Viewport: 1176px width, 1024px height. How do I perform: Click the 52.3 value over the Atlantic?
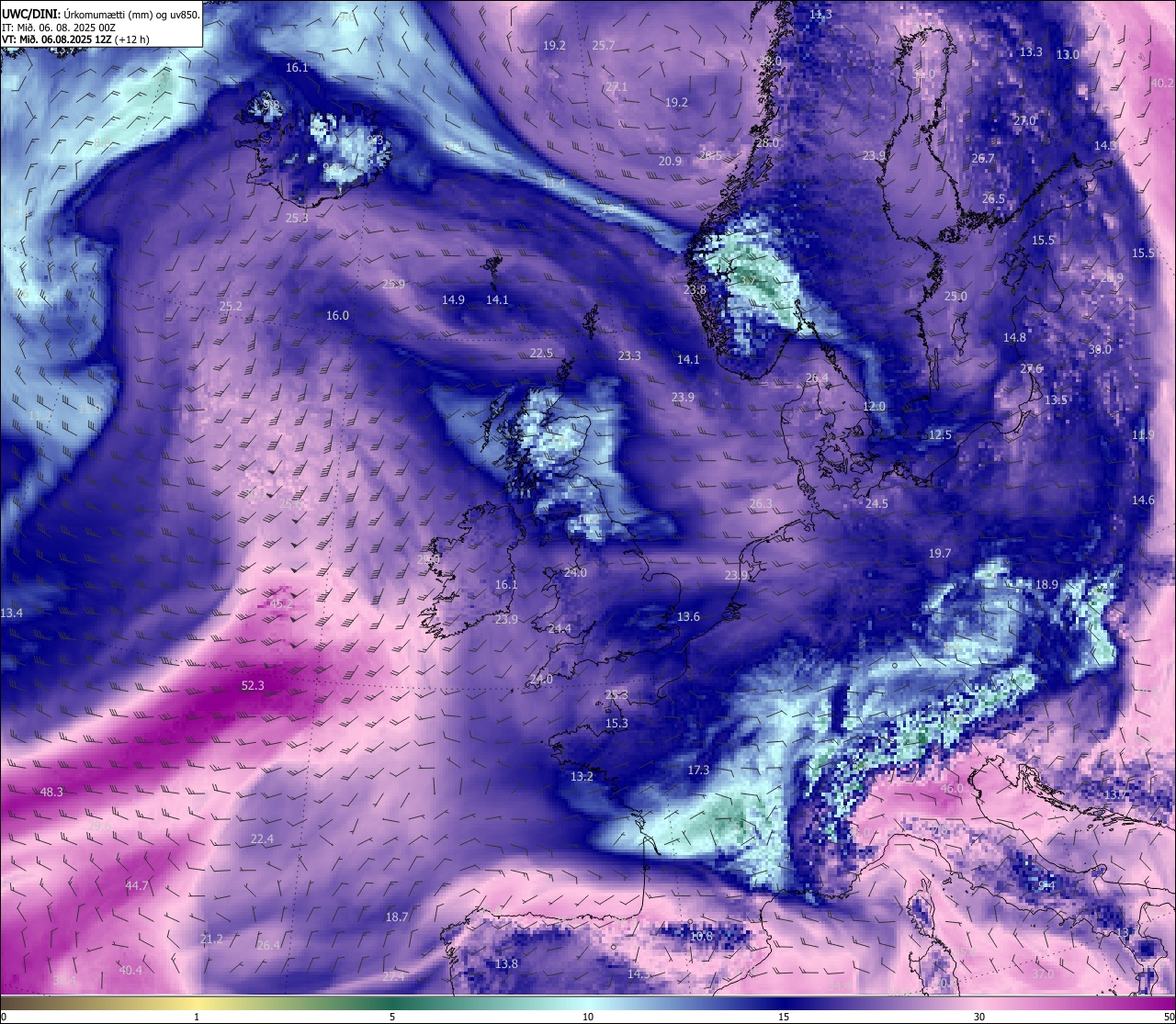click(x=253, y=685)
